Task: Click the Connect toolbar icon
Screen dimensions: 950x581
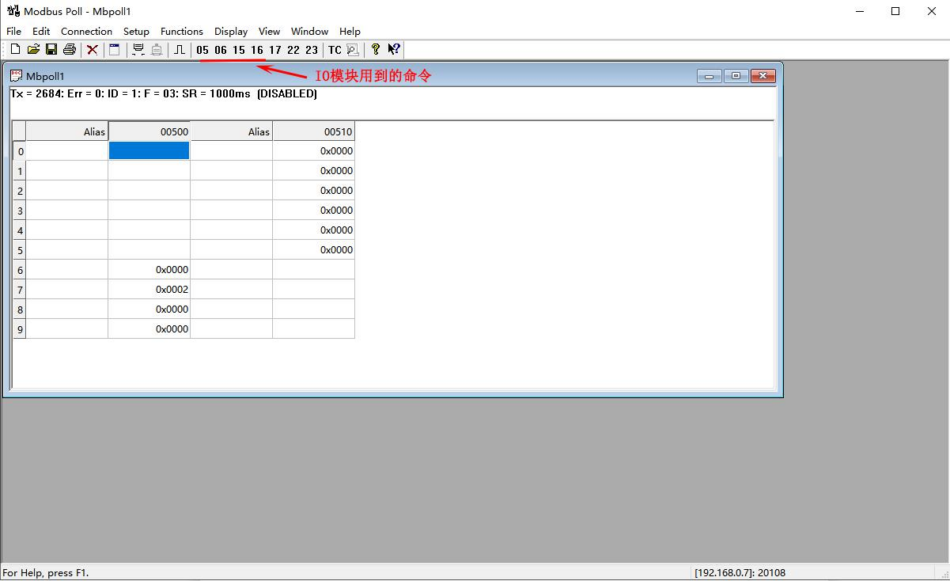Action: pyautogui.click(x=138, y=50)
